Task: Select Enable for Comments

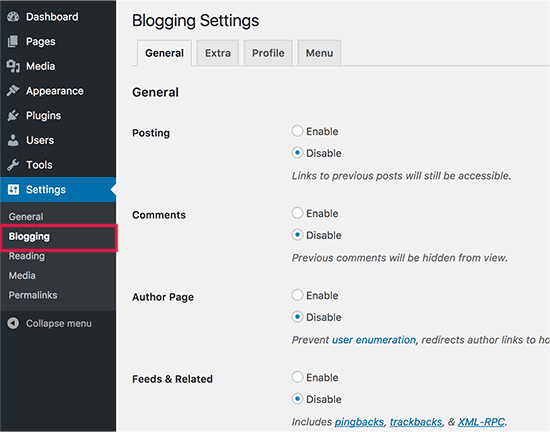Action: (x=297, y=213)
